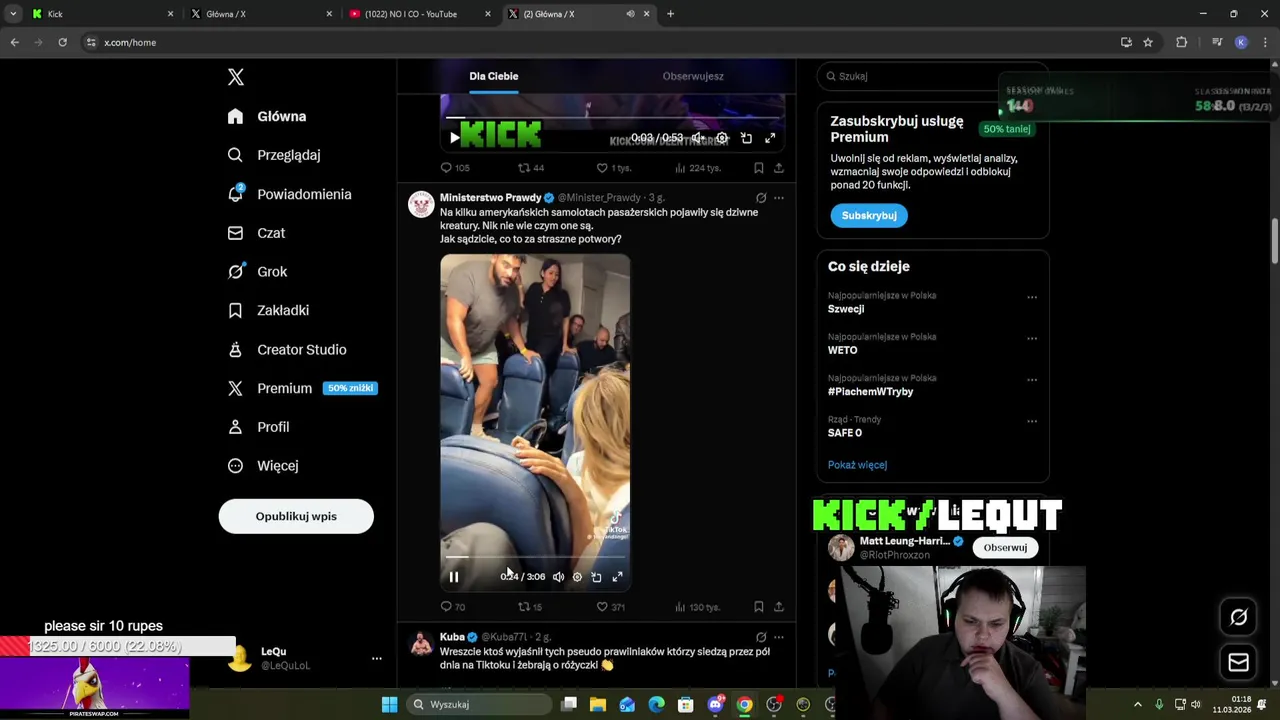Repost the post with 44 reposts
The width and height of the screenshot is (1280, 720).
531,168
